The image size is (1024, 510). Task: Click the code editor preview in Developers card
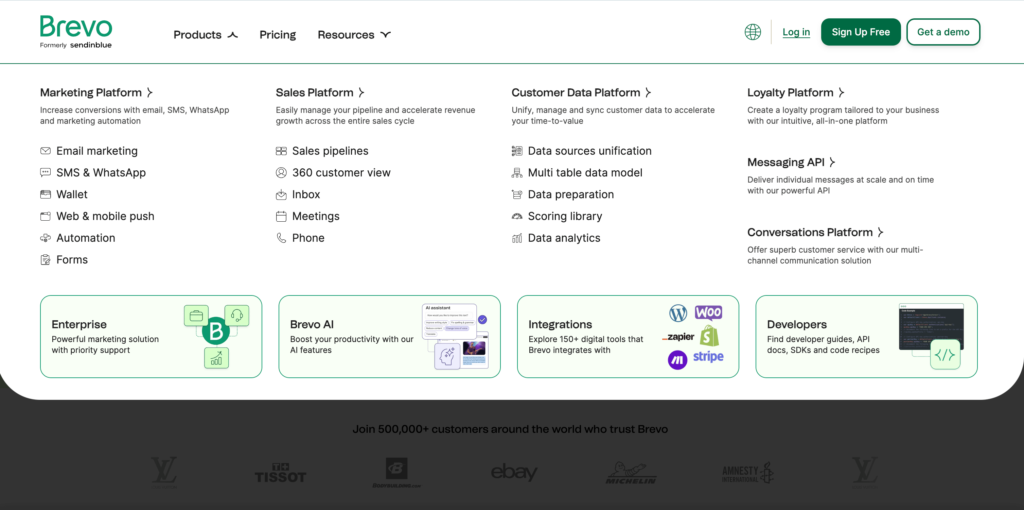tap(931, 327)
